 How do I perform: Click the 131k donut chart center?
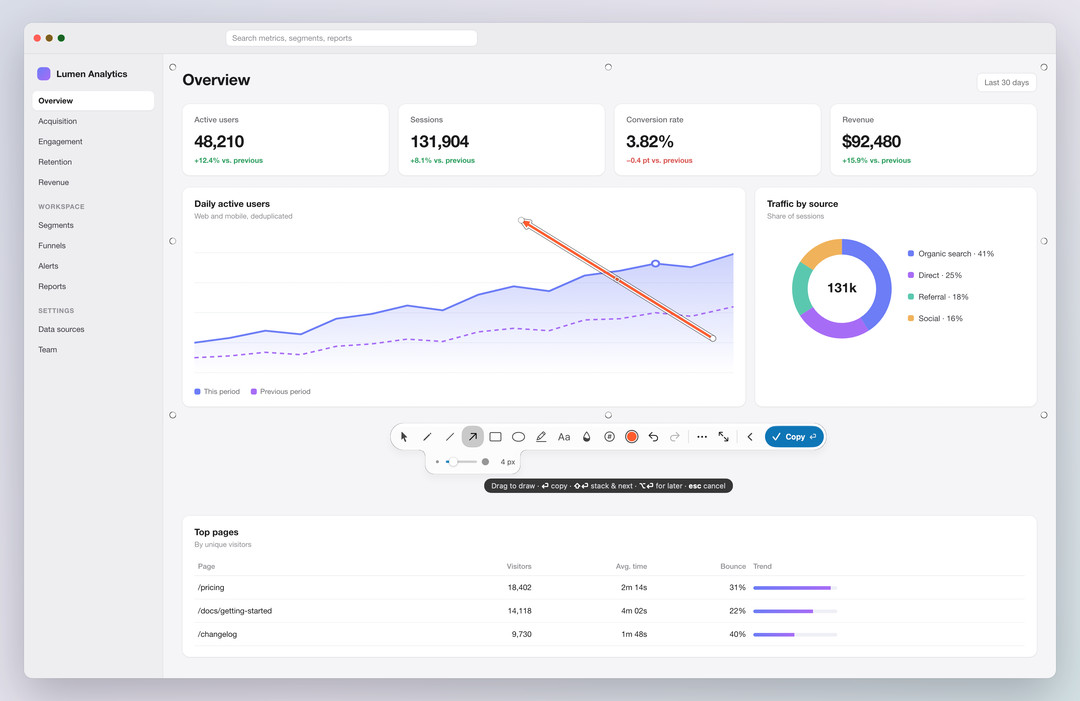(842, 288)
